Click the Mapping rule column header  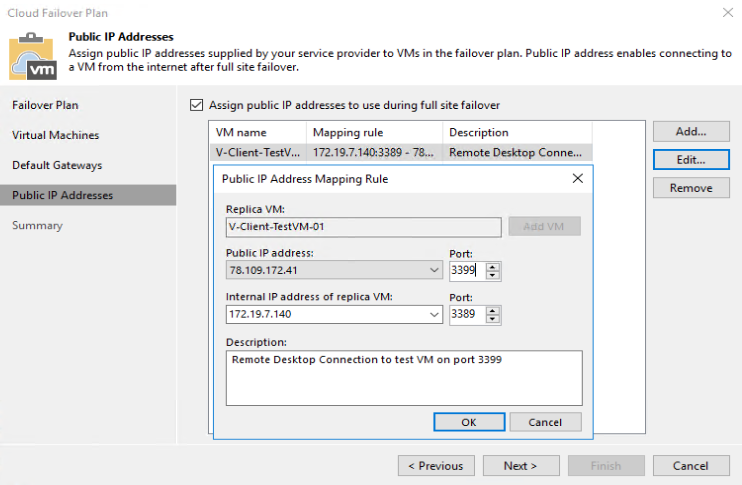tap(374, 132)
